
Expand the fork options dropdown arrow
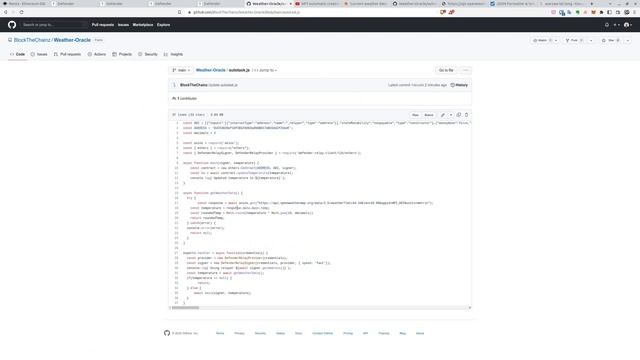(x=591, y=40)
